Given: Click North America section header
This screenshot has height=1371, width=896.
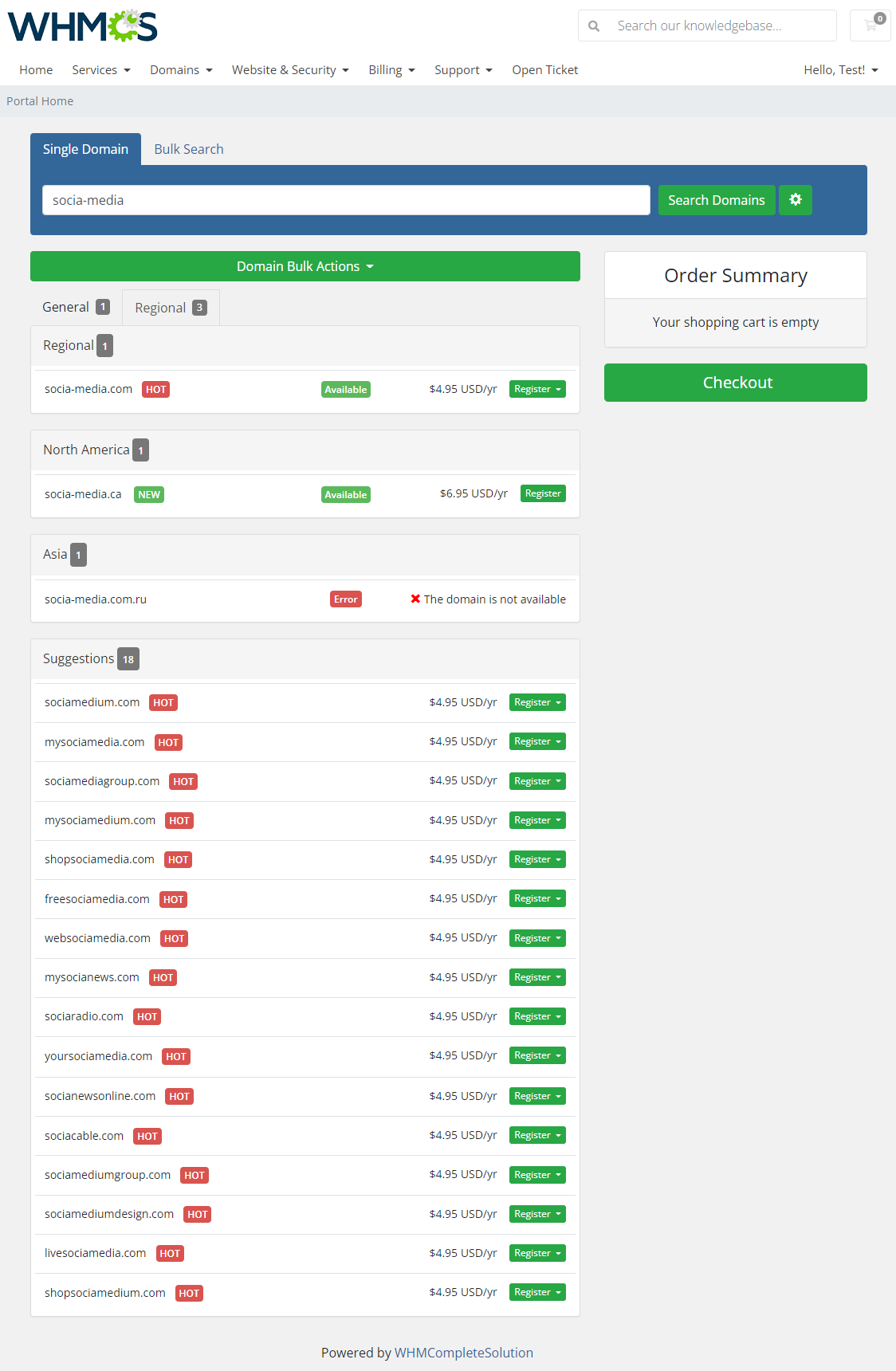Looking at the screenshot, I should tap(305, 450).
